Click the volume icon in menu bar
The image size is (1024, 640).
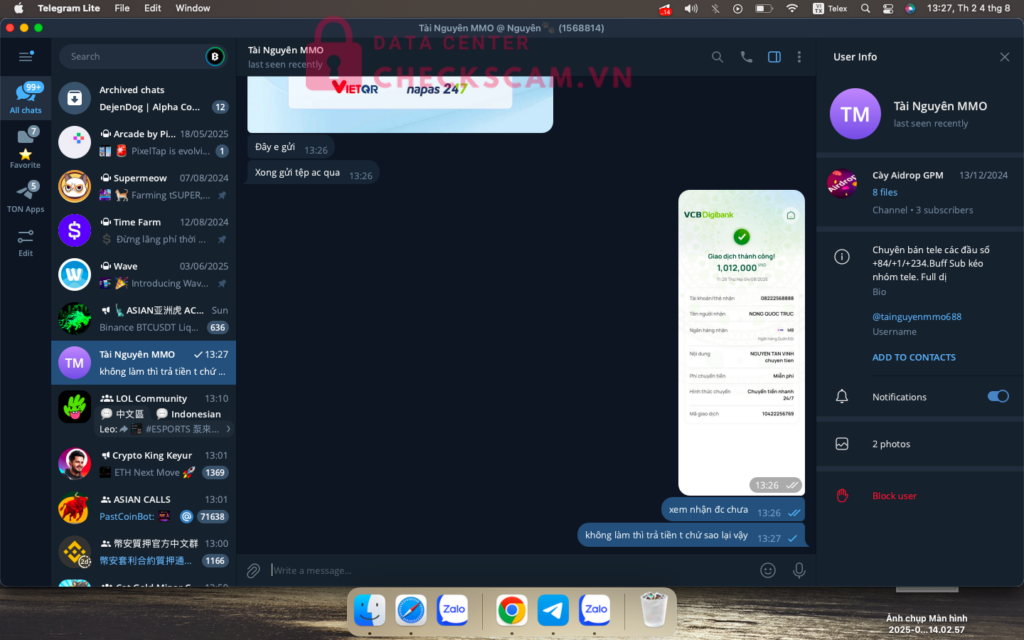point(690,8)
